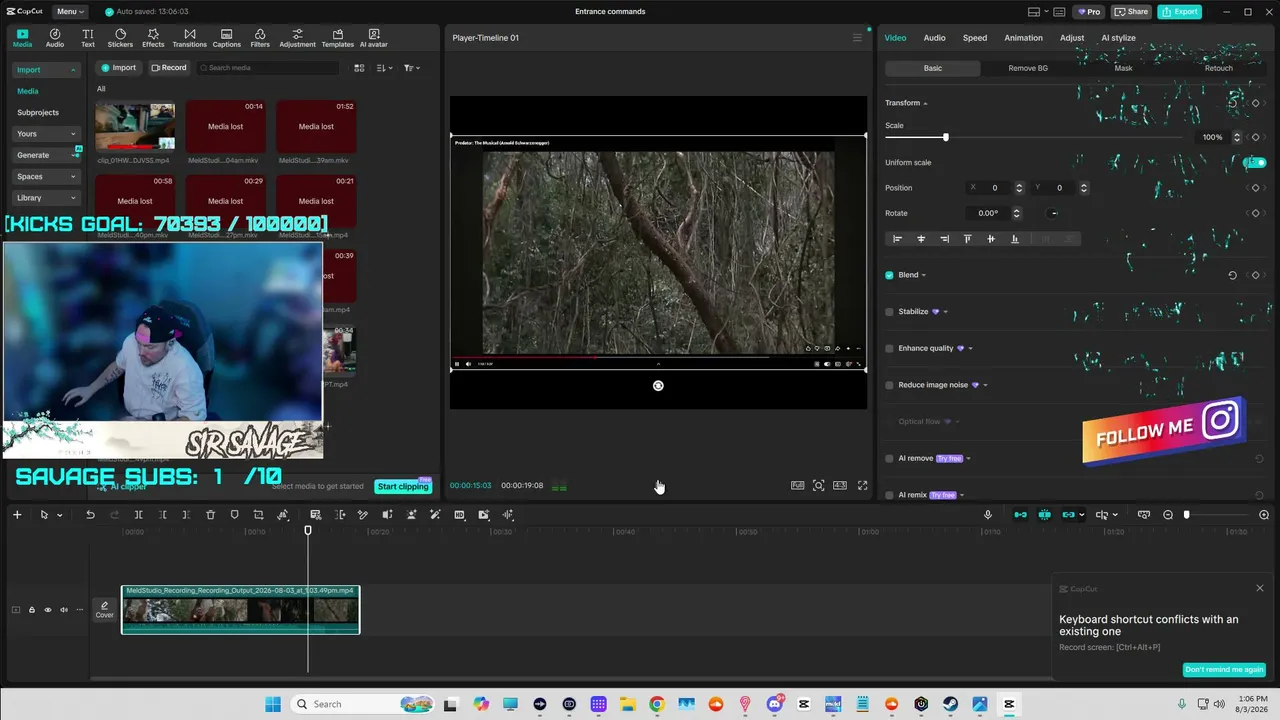Click the Start clipping button
The width and height of the screenshot is (1280, 720).
click(x=403, y=486)
